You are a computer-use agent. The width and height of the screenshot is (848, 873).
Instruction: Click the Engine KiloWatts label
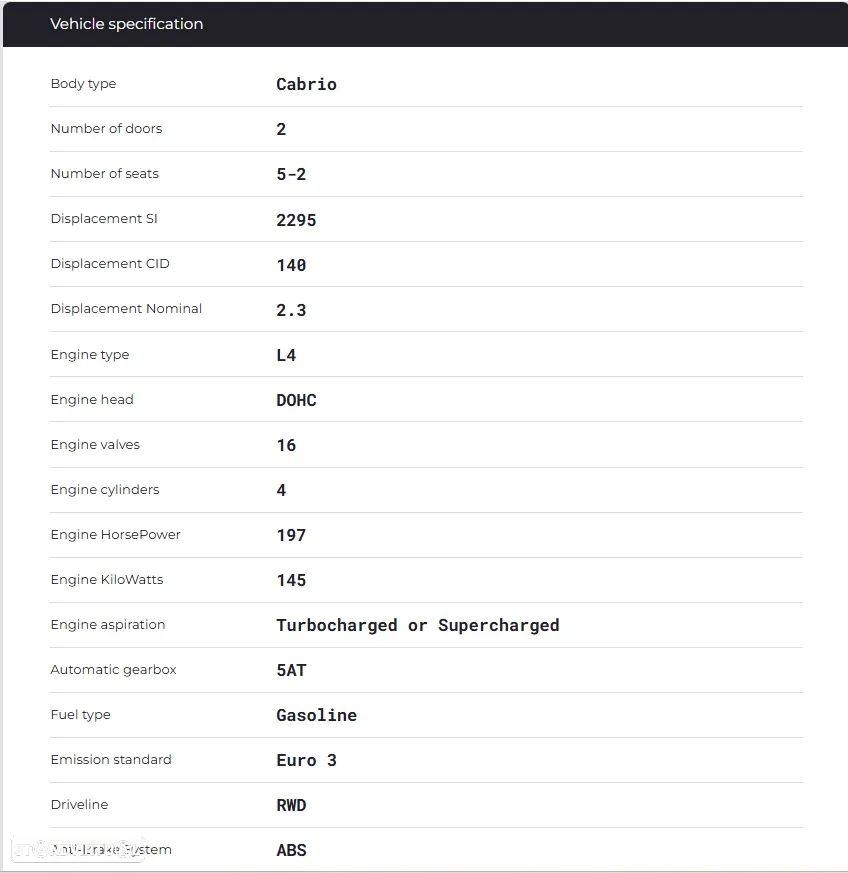tap(107, 580)
